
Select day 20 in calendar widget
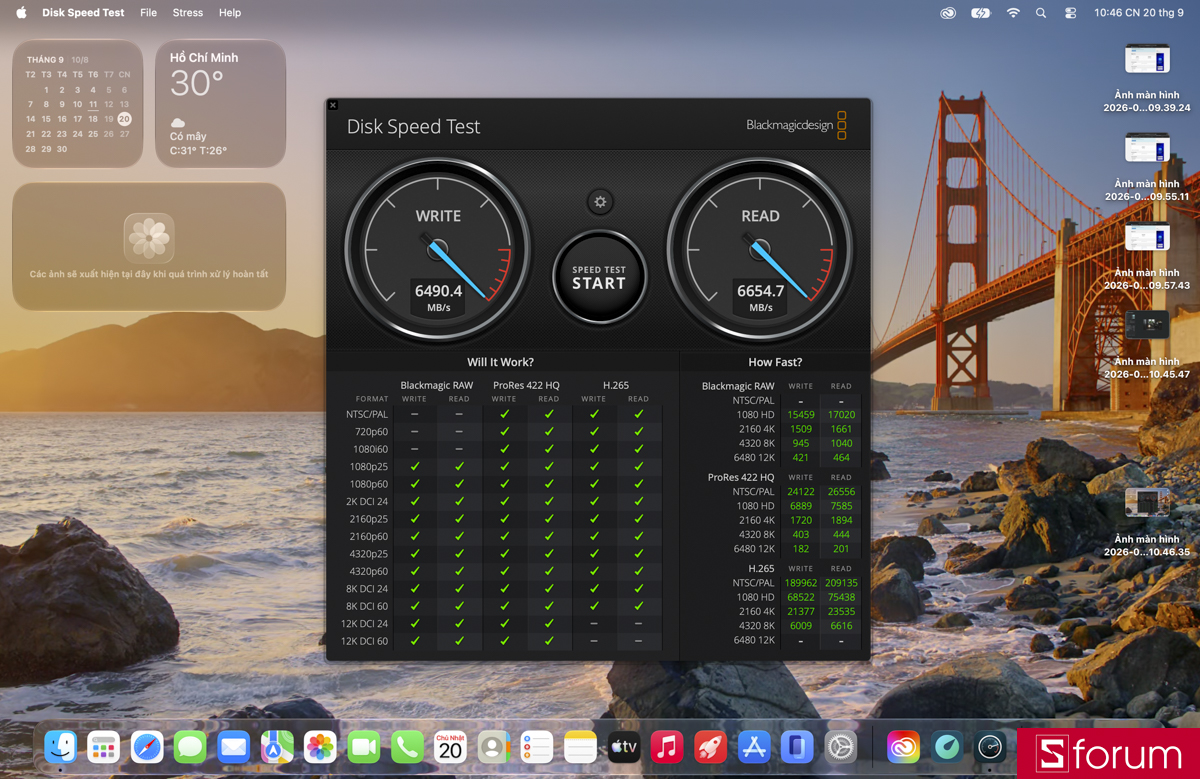tap(124, 119)
